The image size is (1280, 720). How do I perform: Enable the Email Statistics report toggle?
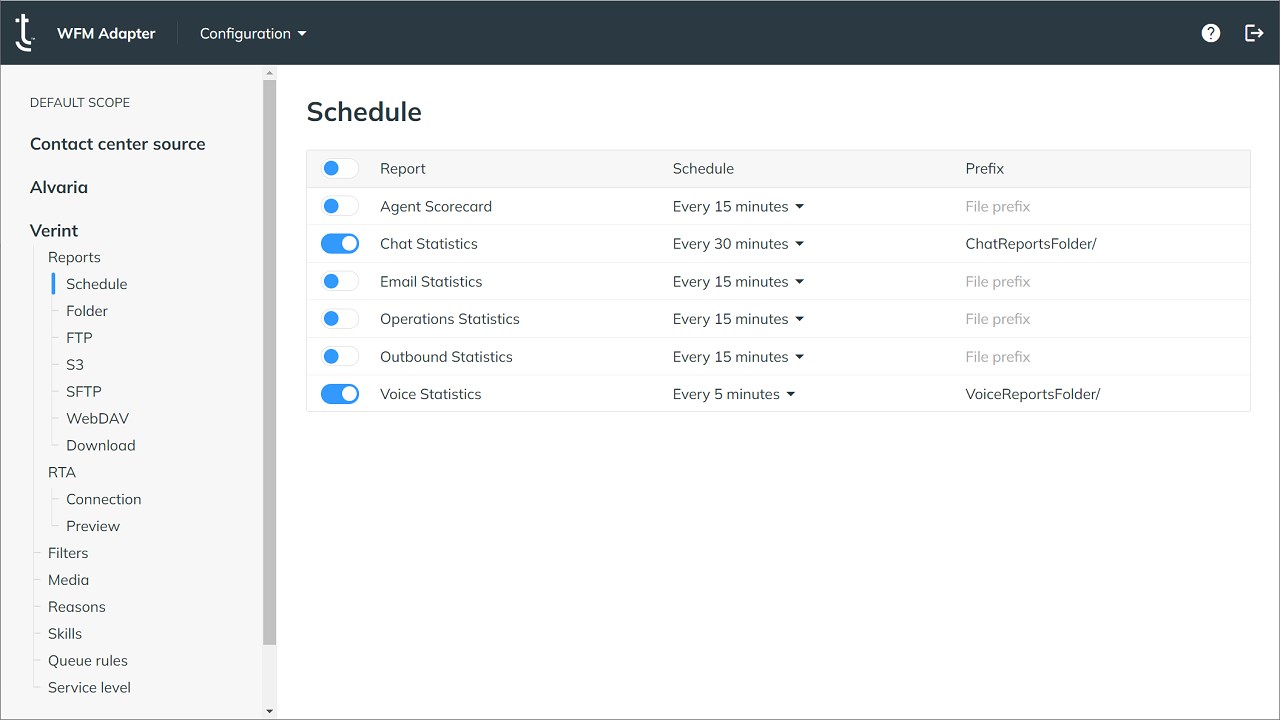point(339,282)
